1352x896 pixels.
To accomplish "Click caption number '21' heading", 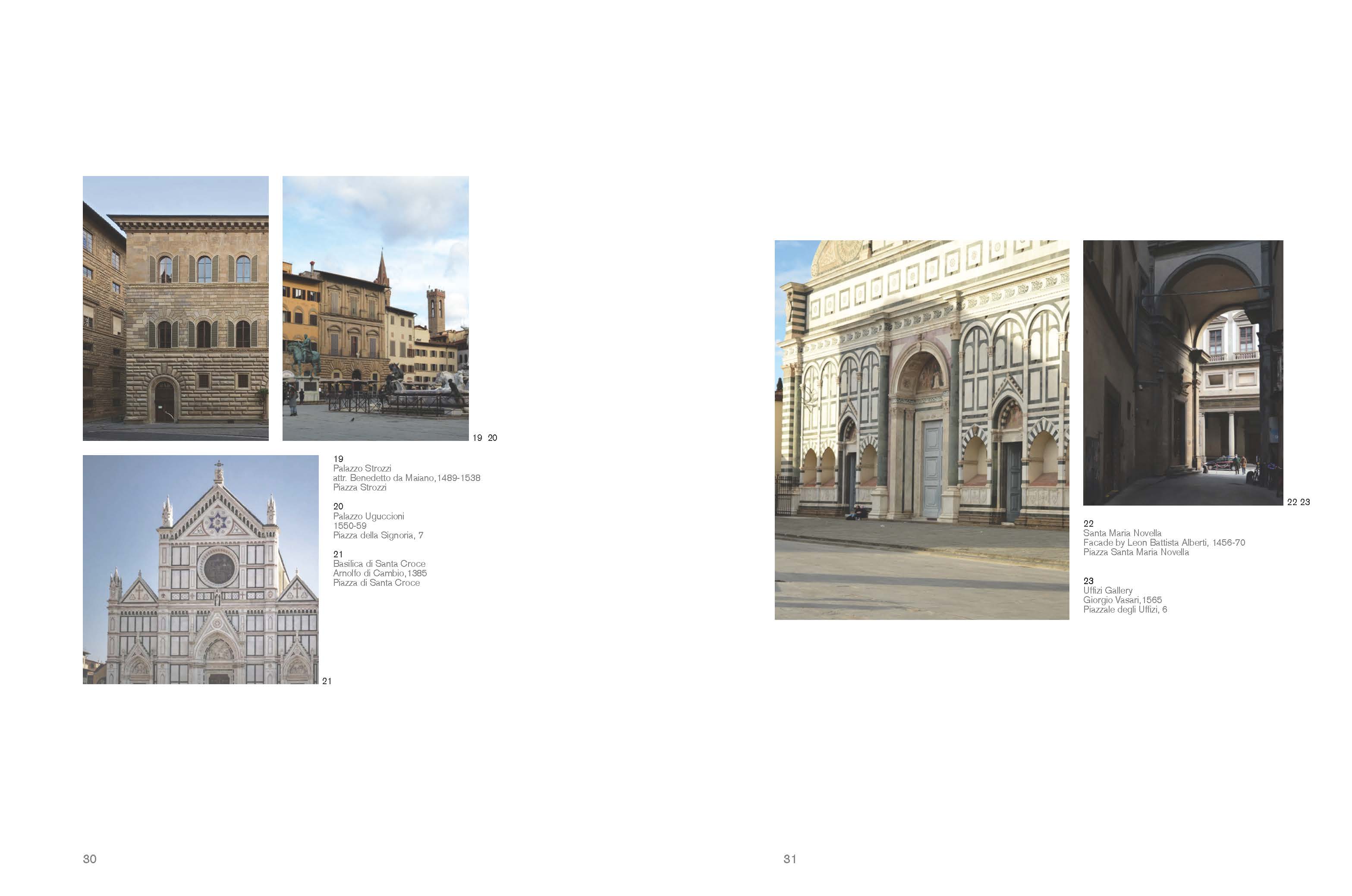I will point(338,554).
